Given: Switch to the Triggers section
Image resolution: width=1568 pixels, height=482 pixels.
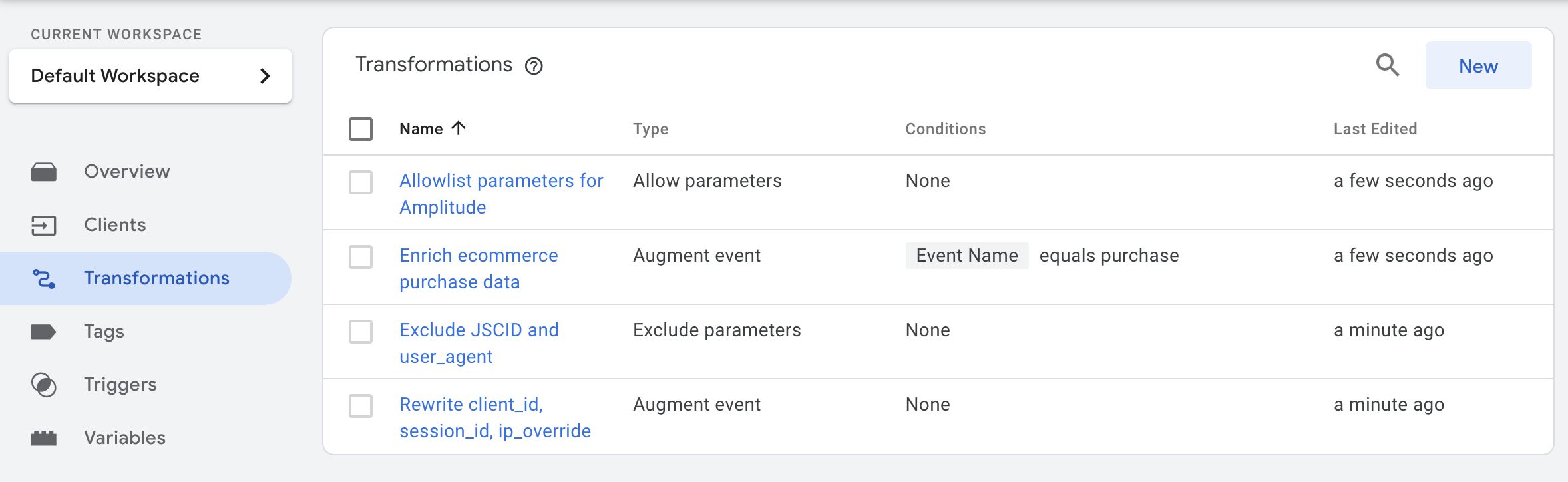Looking at the screenshot, I should point(120,385).
